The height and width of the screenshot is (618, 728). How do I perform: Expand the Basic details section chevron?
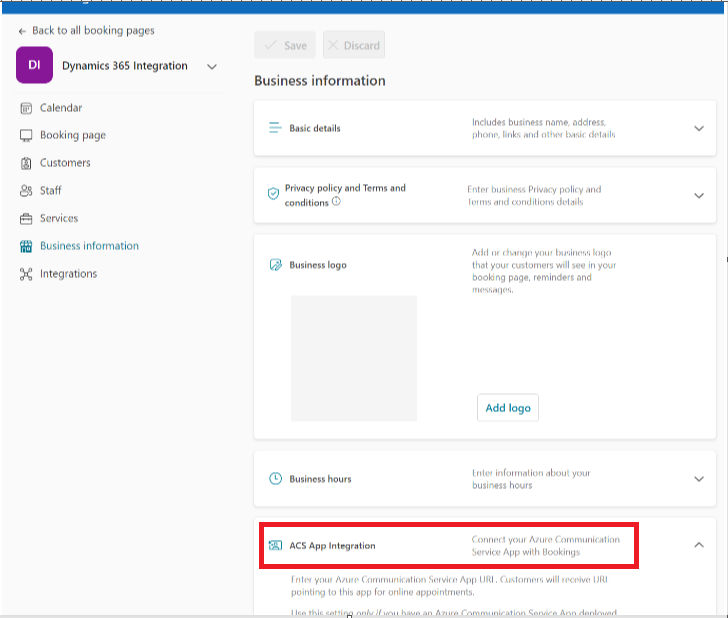[x=699, y=129]
